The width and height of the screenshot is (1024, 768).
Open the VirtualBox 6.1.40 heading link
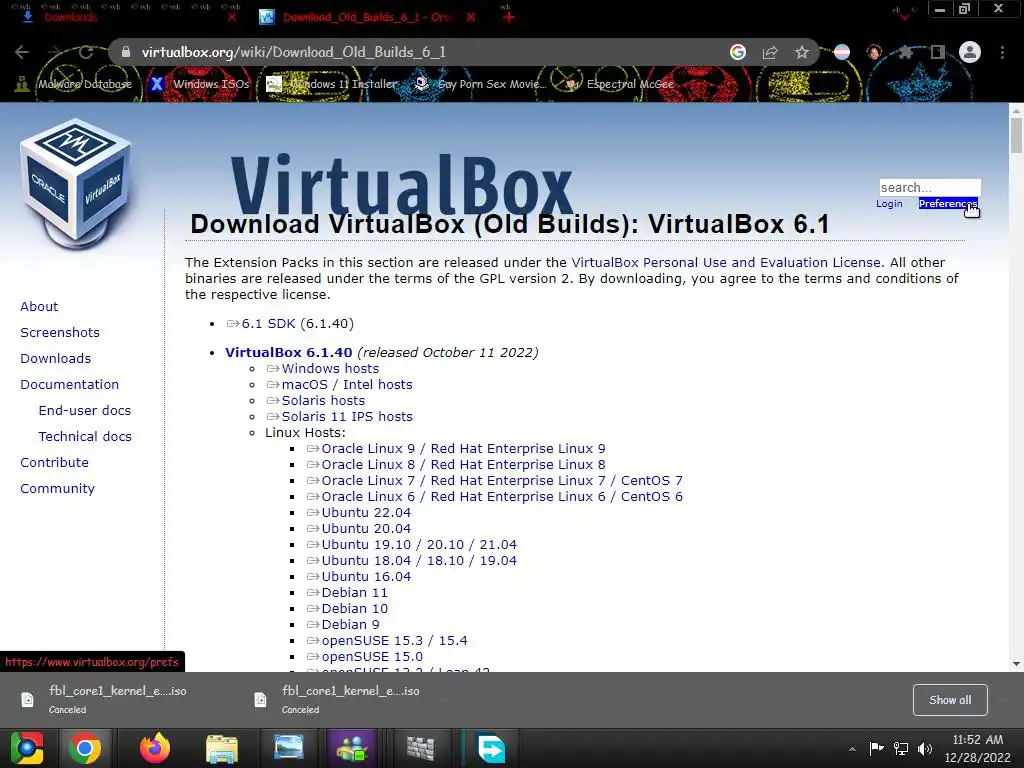[289, 353]
